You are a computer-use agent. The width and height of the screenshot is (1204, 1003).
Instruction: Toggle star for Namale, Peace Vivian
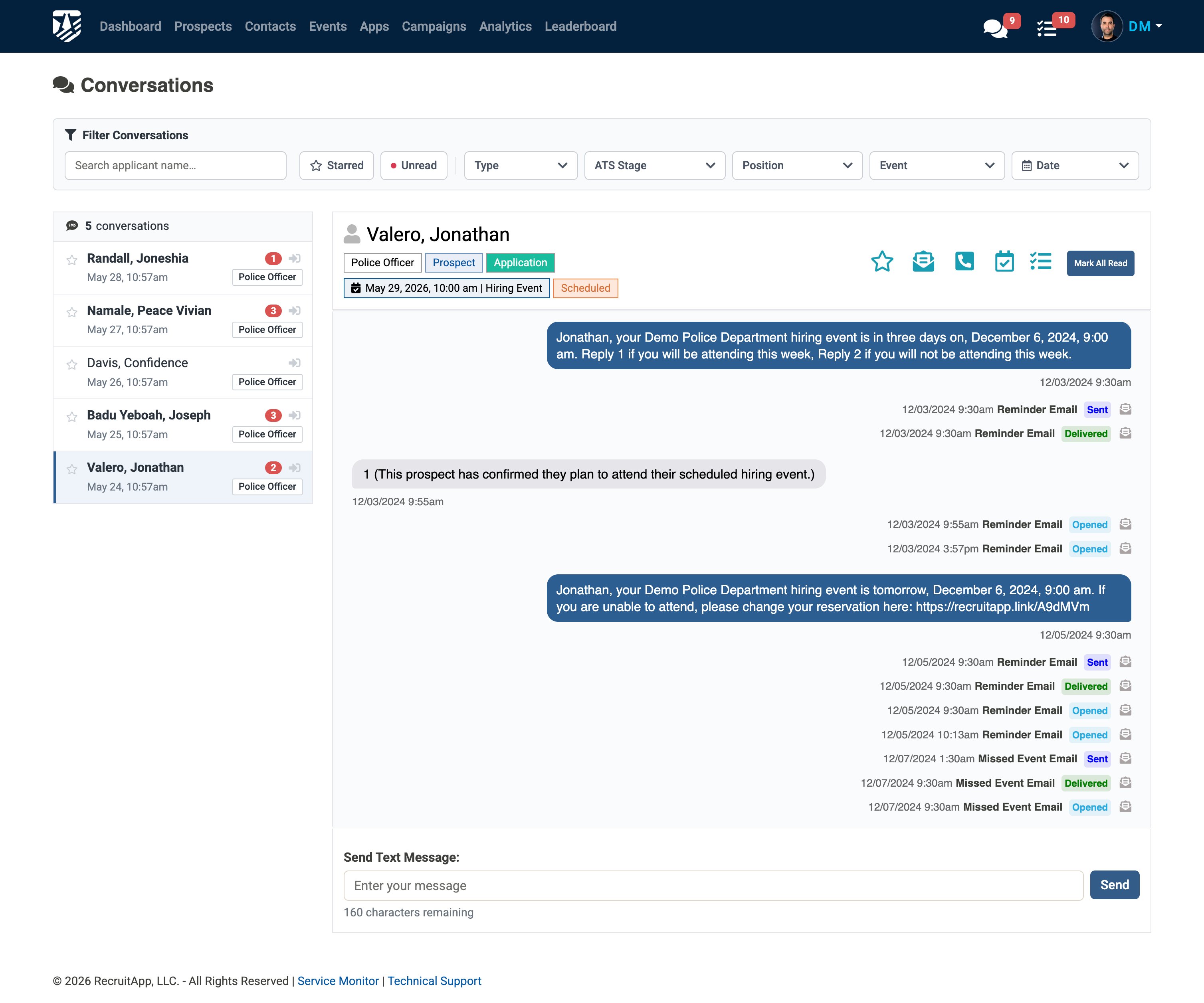click(x=72, y=313)
